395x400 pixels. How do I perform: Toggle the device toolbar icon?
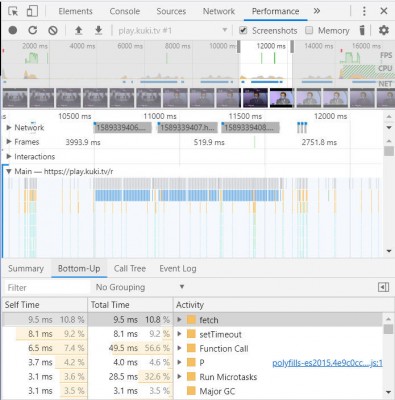(x=32, y=11)
